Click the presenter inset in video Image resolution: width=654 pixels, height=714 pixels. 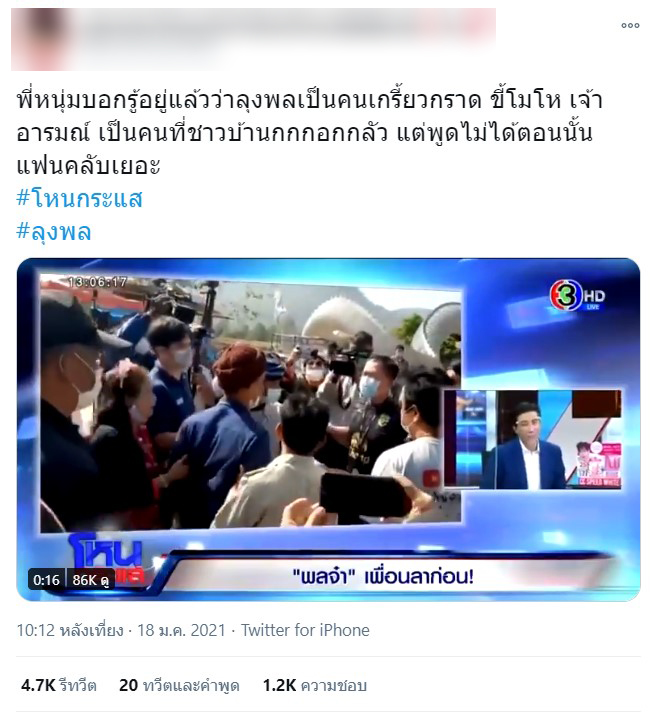(x=533, y=439)
